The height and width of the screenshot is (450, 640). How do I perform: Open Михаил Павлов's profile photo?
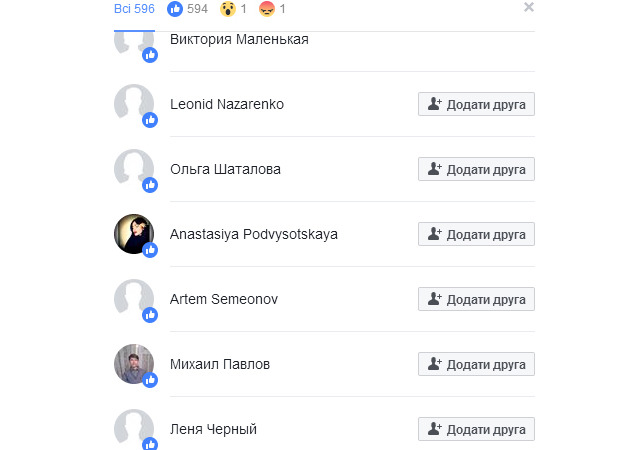point(134,364)
